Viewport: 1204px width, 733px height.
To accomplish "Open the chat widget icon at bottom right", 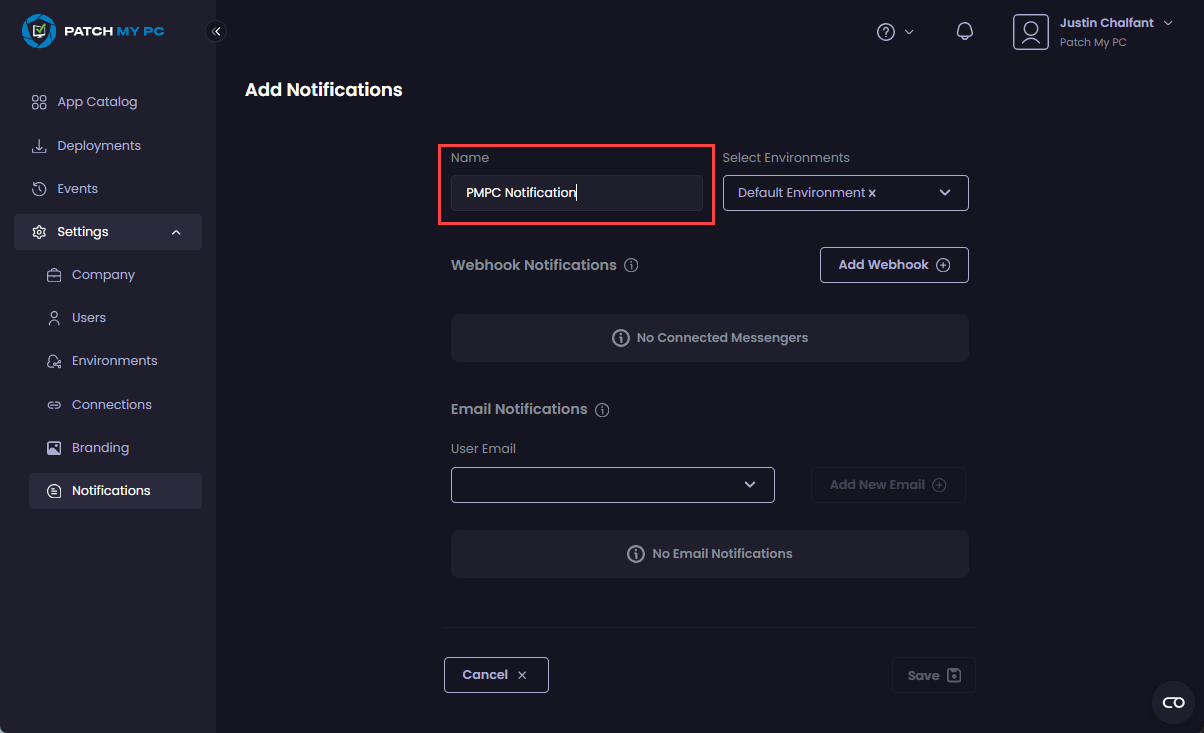I will tap(1173, 703).
